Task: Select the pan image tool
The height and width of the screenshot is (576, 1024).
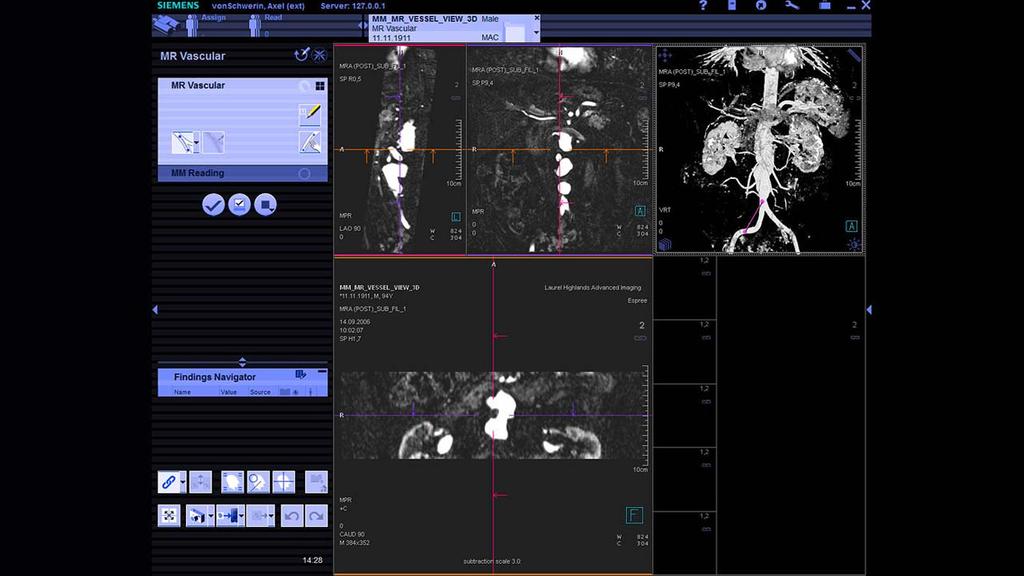Action: 200,481
